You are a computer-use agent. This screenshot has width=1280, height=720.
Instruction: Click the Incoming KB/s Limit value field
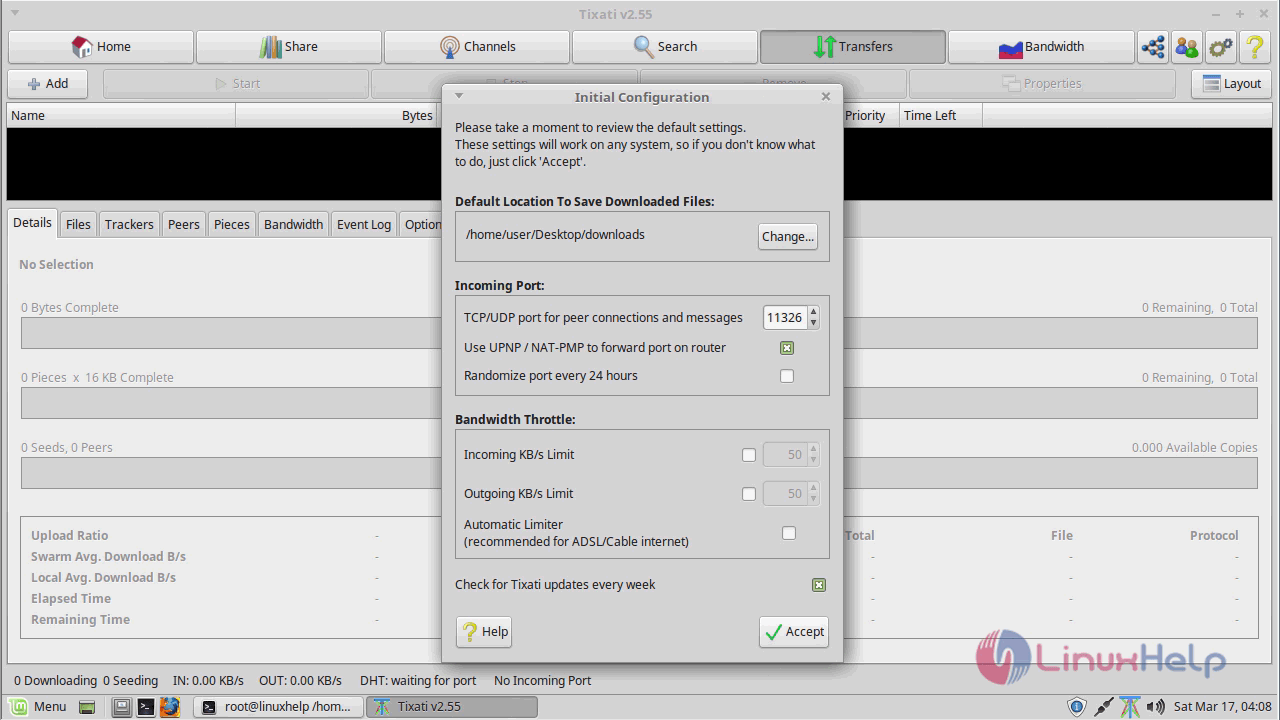point(784,455)
